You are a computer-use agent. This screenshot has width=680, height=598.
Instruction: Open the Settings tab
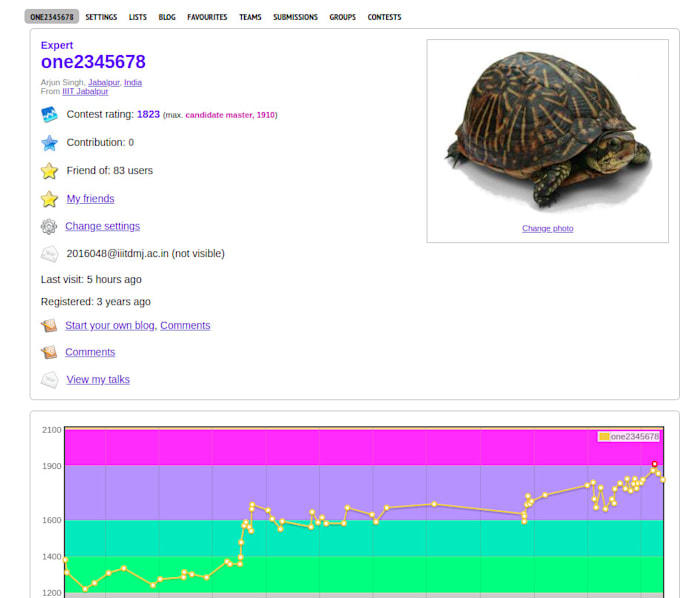[101, 17]
